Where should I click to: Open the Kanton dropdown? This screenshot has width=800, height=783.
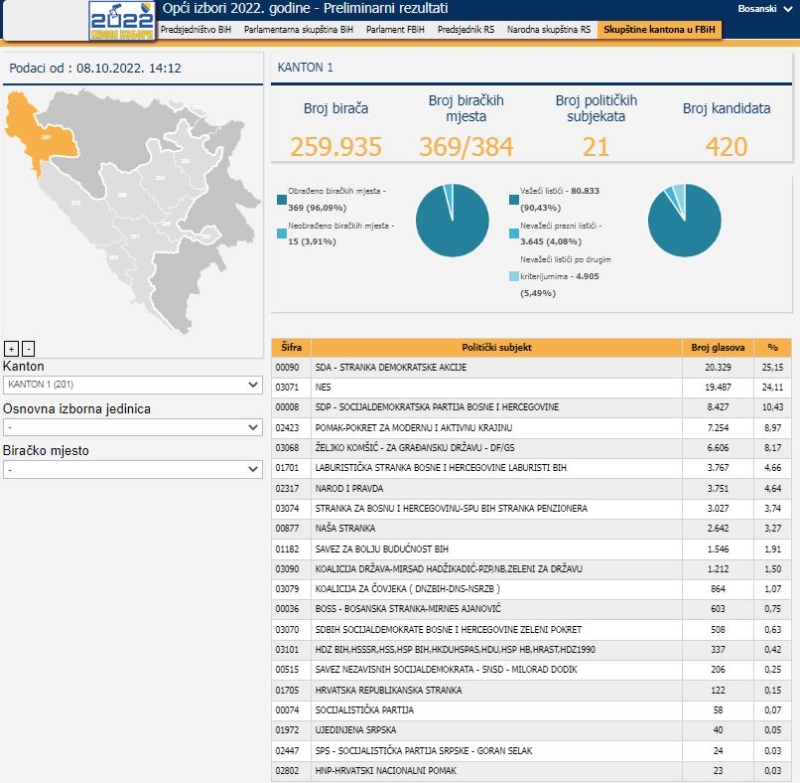(x=132, y=385)
